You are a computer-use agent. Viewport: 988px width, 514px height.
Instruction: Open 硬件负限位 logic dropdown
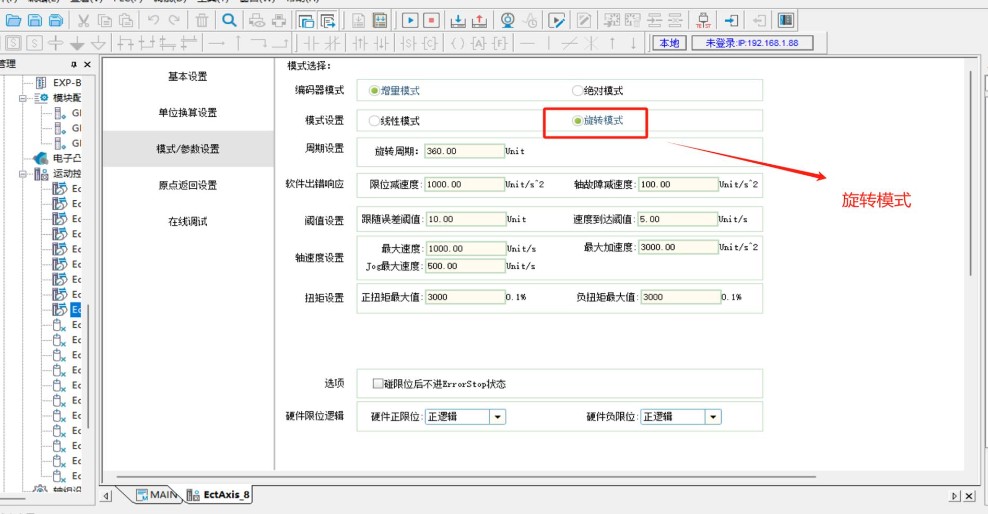[x=713, y=417]
